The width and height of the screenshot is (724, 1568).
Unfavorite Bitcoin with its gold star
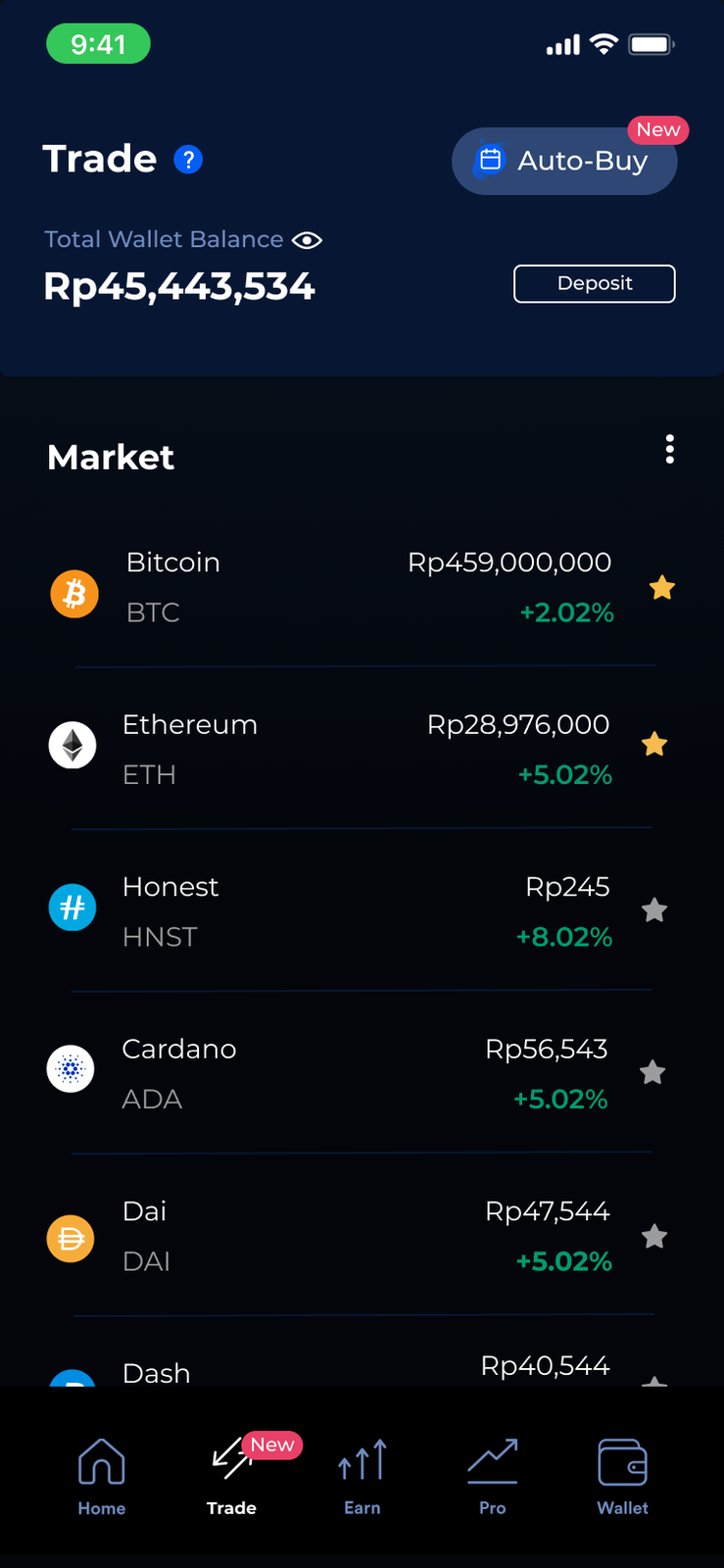point(662,588)
